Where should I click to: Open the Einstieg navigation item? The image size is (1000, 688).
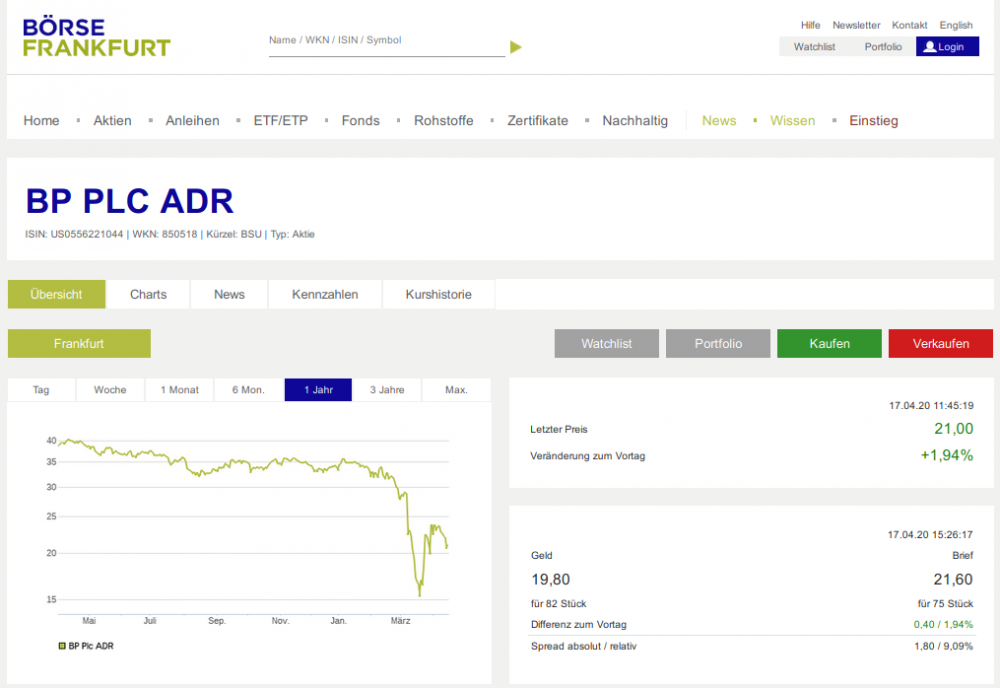click(873, 121)
